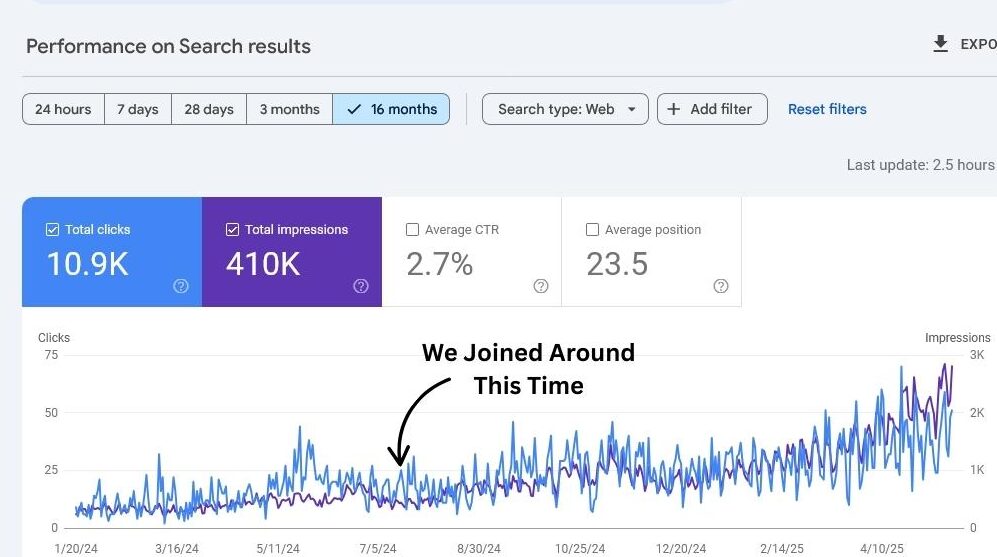Screen dimensions: 997x557
Task: Click help icon on Total clicks card
Action: [181, 286]
